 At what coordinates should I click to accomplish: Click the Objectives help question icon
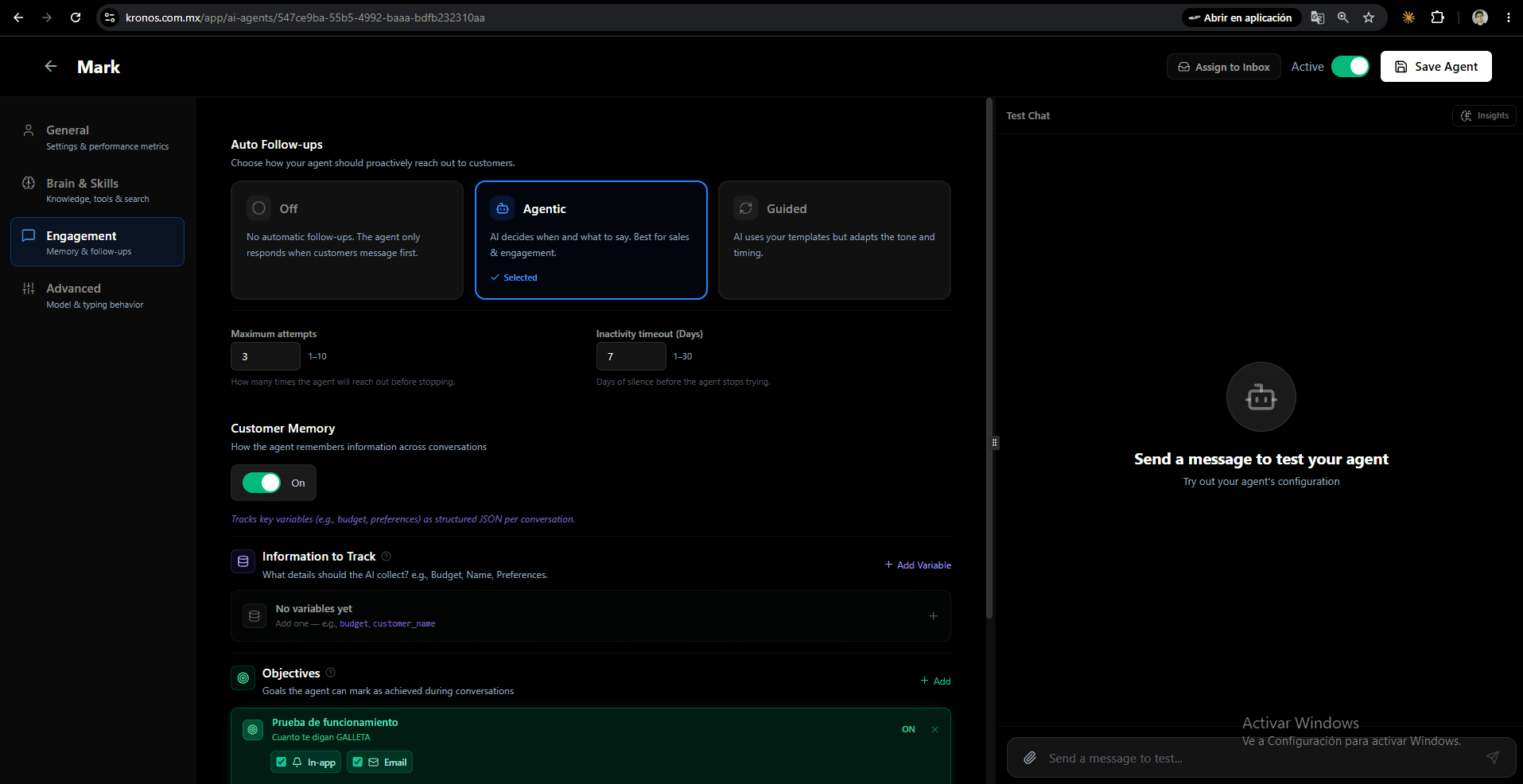(x=331, y=673)
